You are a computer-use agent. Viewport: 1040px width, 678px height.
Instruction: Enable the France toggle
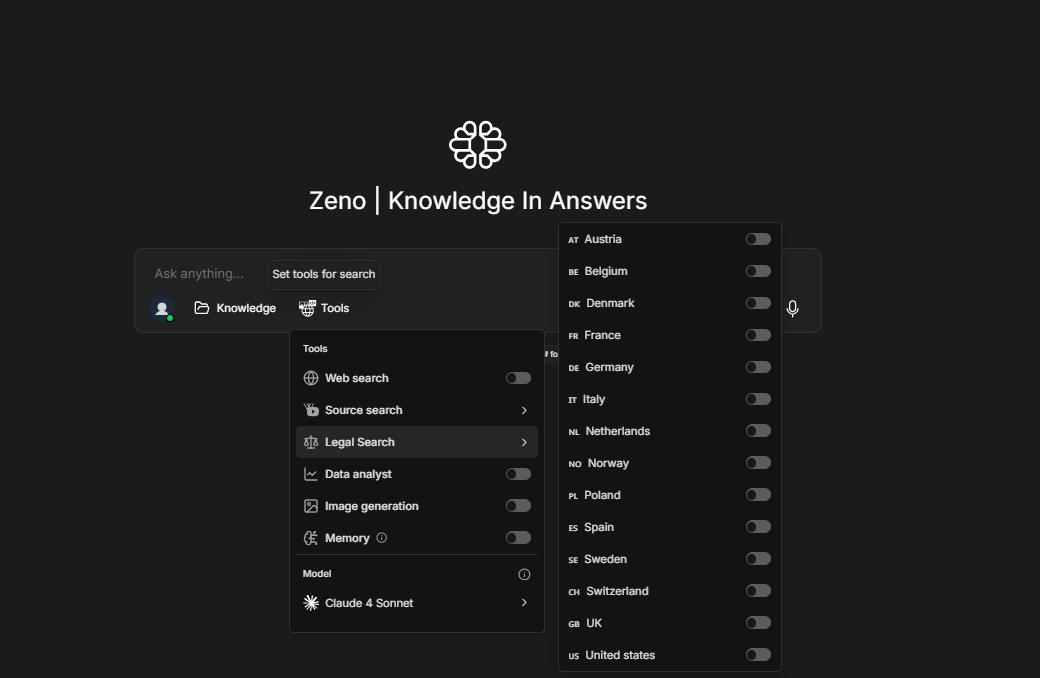pyautogui.click(x=758, y=335)
